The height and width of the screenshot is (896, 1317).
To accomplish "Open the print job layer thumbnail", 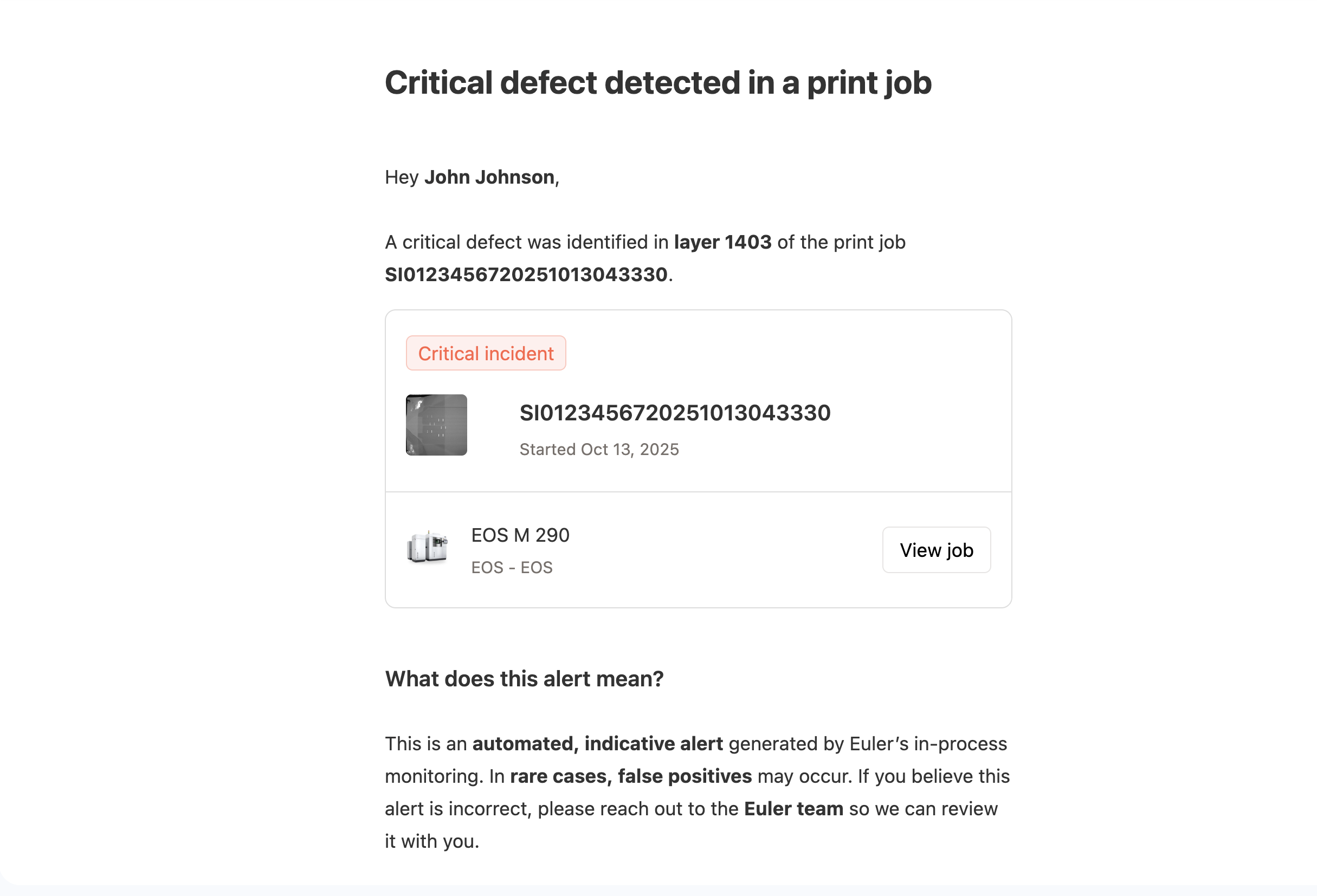I will coord(436,425).
